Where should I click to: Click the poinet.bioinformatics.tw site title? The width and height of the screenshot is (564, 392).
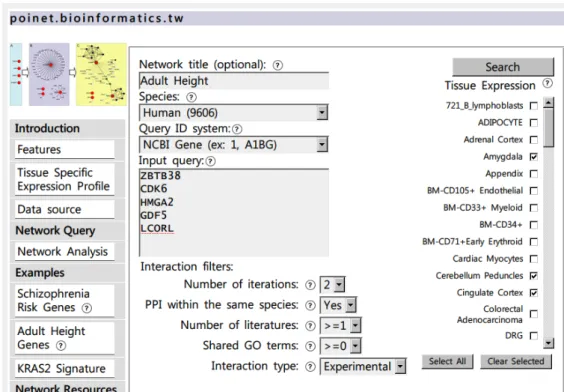click(x=97, y=18)
